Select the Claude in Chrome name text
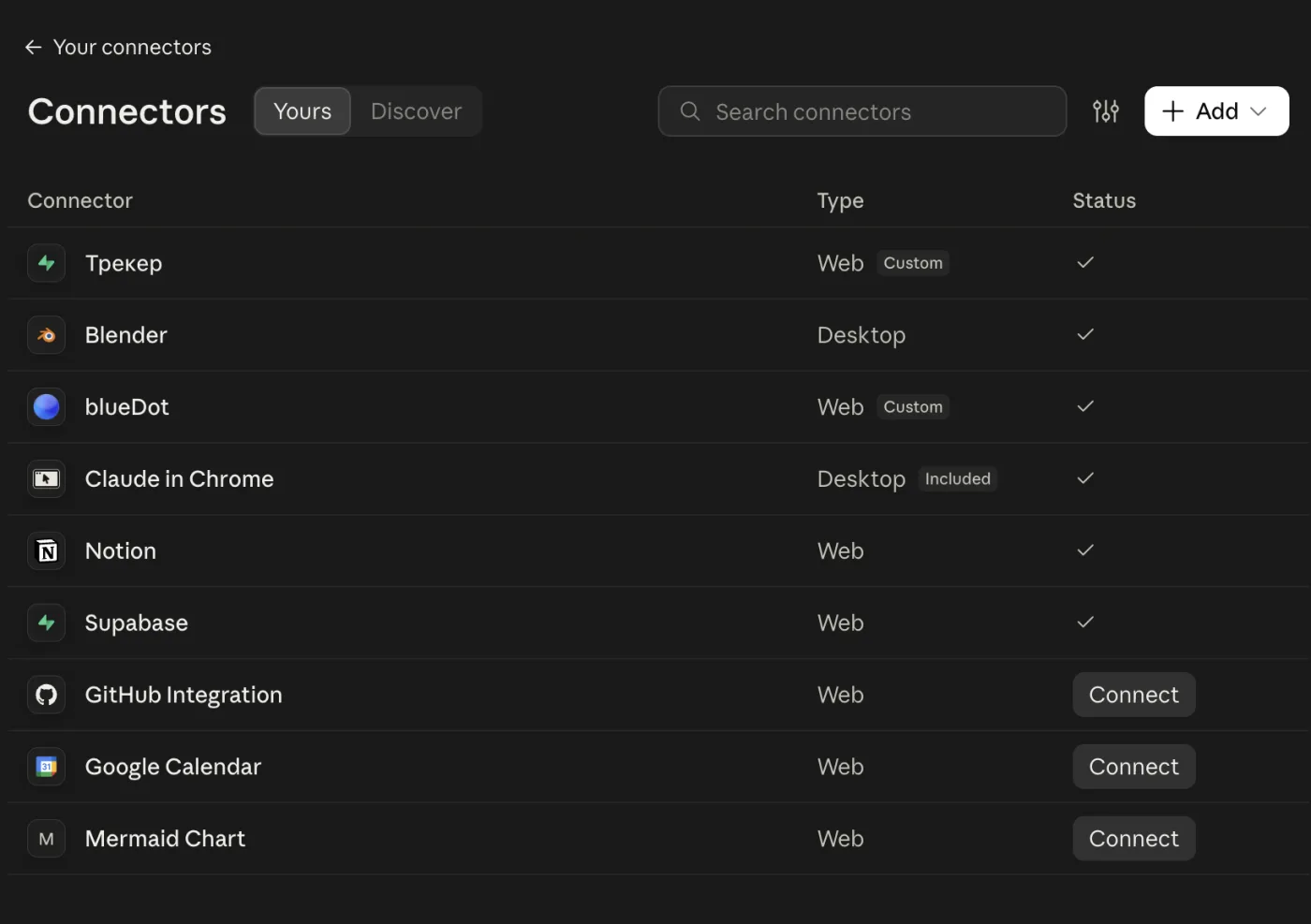1311x924 pixels. pos(180,479)
